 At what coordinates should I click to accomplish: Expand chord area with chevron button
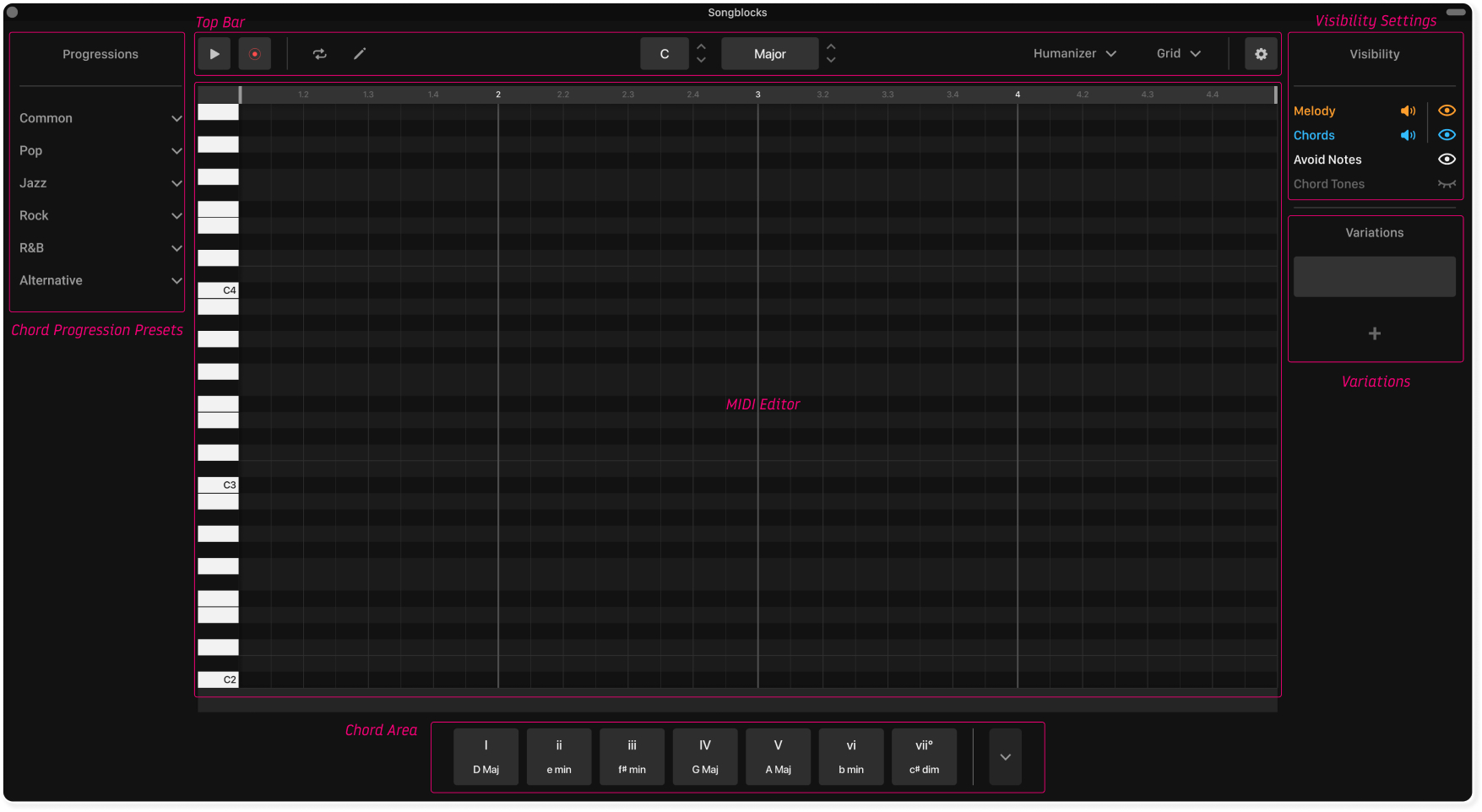[1005, 757]
